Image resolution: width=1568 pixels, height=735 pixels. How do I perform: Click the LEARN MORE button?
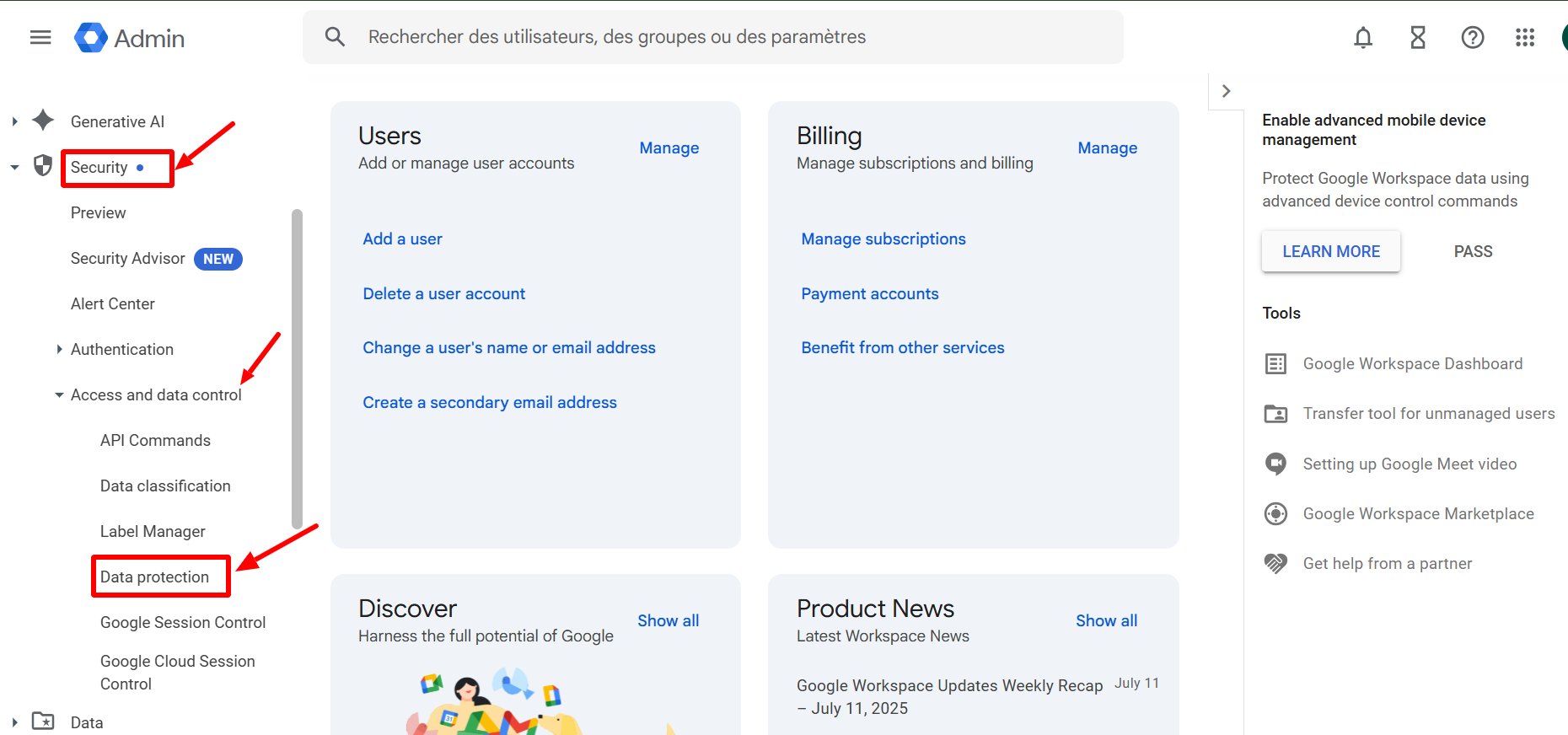[1331, 251]
